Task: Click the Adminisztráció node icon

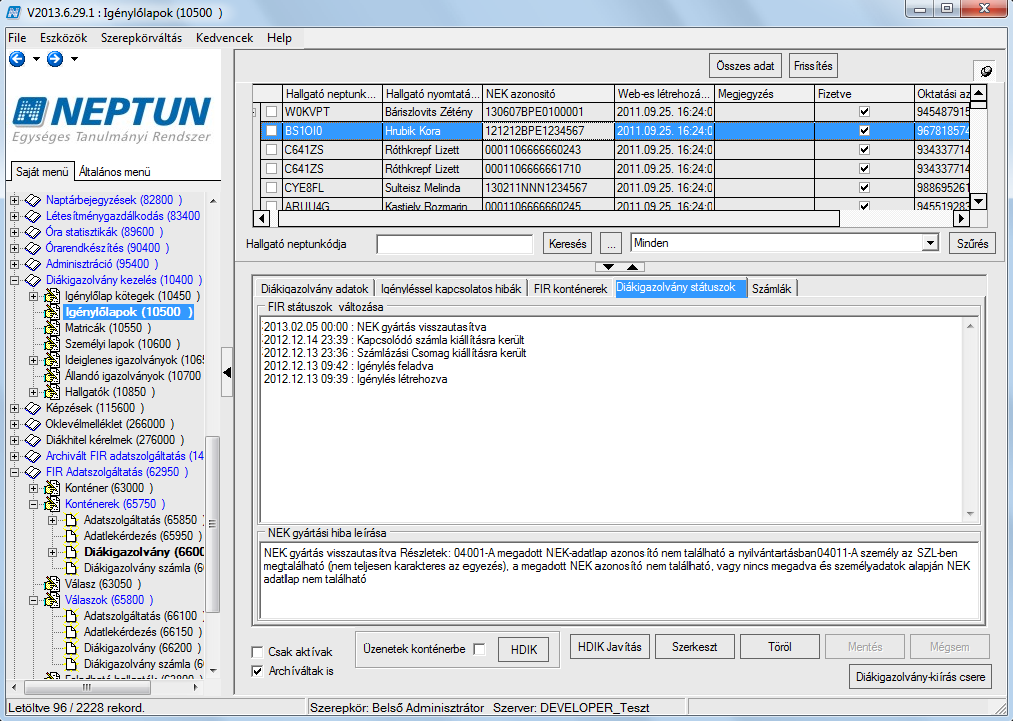Action: click(33, 264)
